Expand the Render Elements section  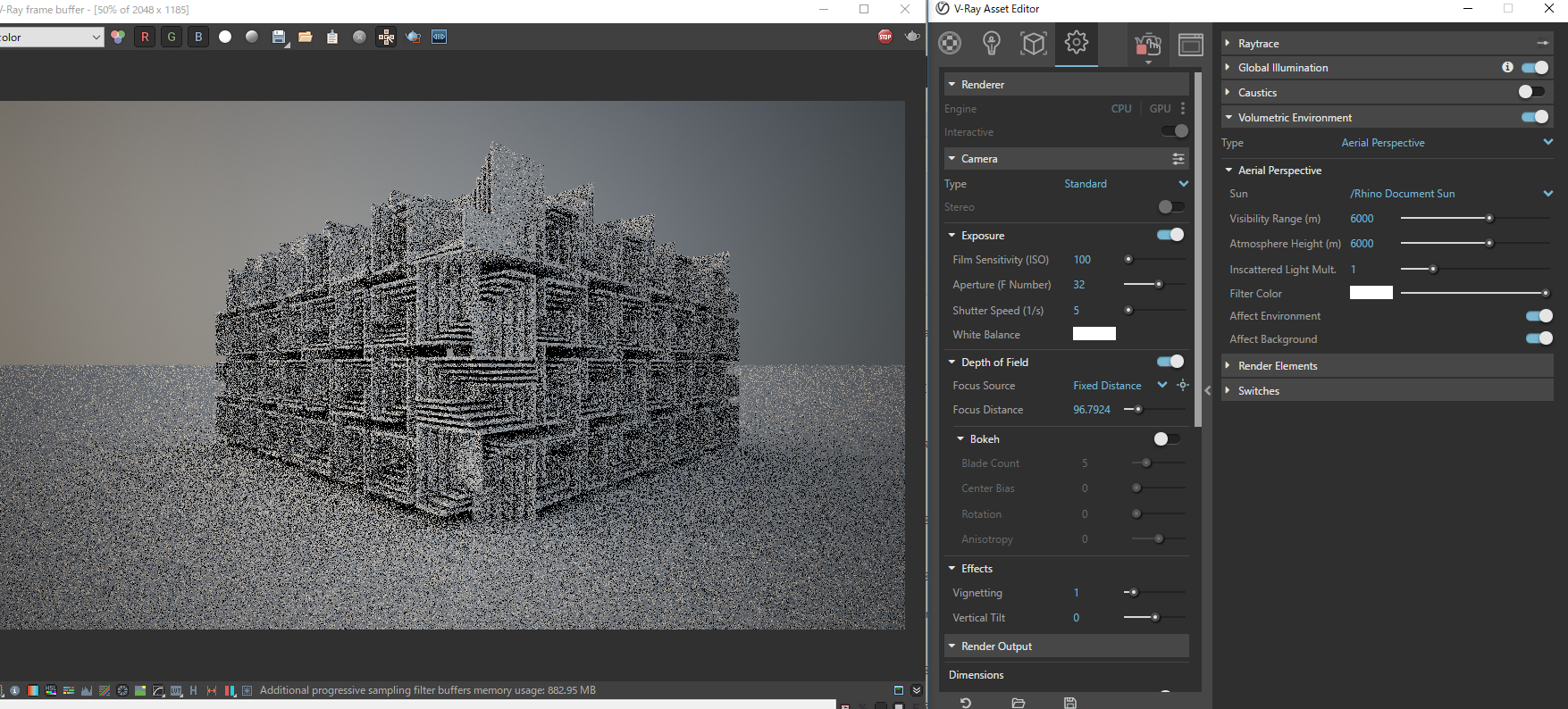point(1277,366)
